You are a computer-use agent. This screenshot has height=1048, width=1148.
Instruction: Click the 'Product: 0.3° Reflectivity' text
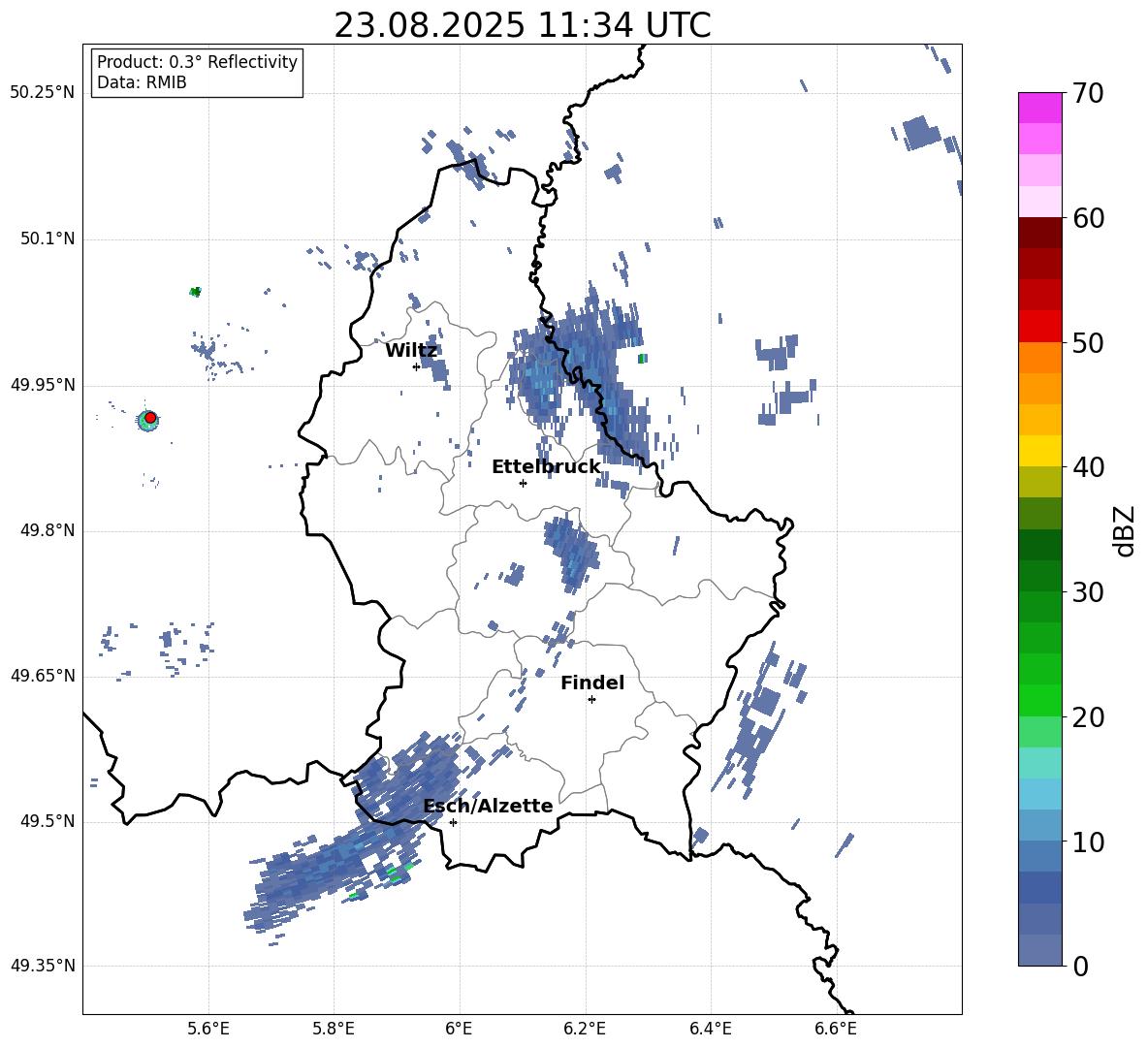197,61
